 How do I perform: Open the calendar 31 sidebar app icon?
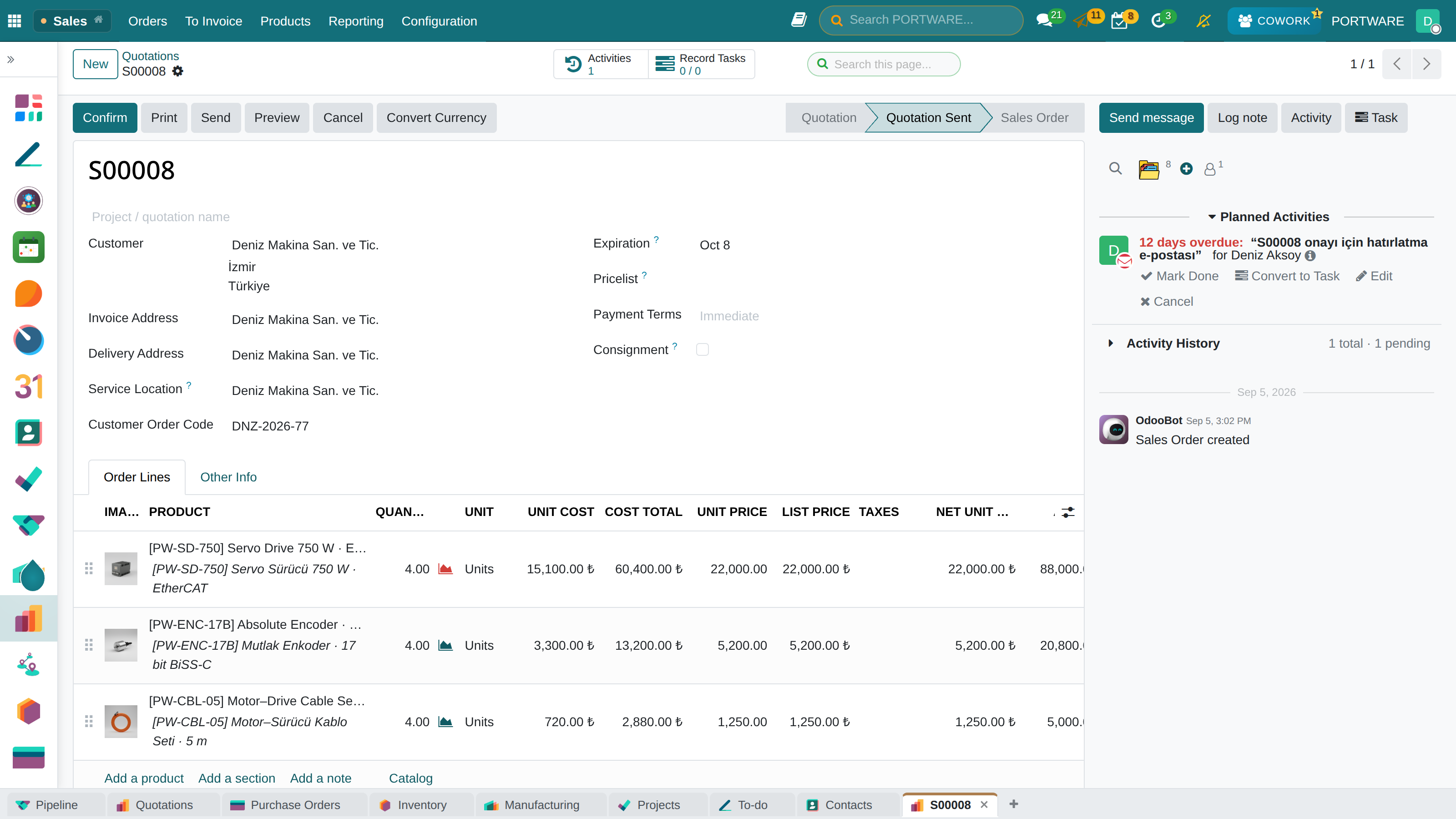click(x=28, y=386)
